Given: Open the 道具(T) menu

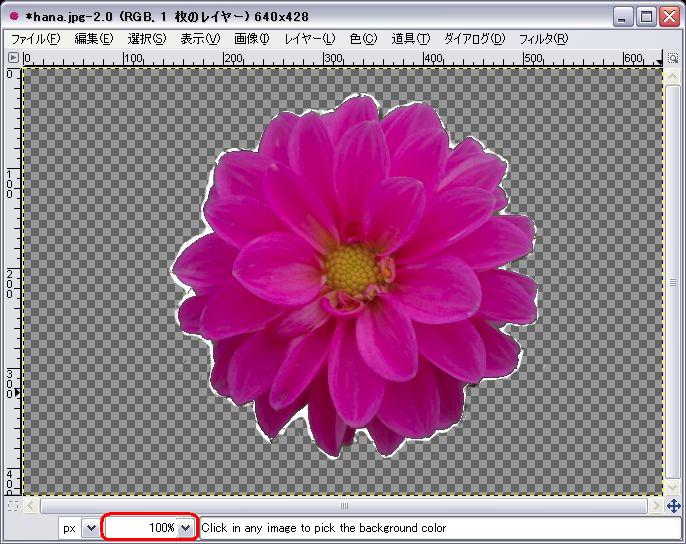Looking at the screenshot, I should click(x=410, y=39).
